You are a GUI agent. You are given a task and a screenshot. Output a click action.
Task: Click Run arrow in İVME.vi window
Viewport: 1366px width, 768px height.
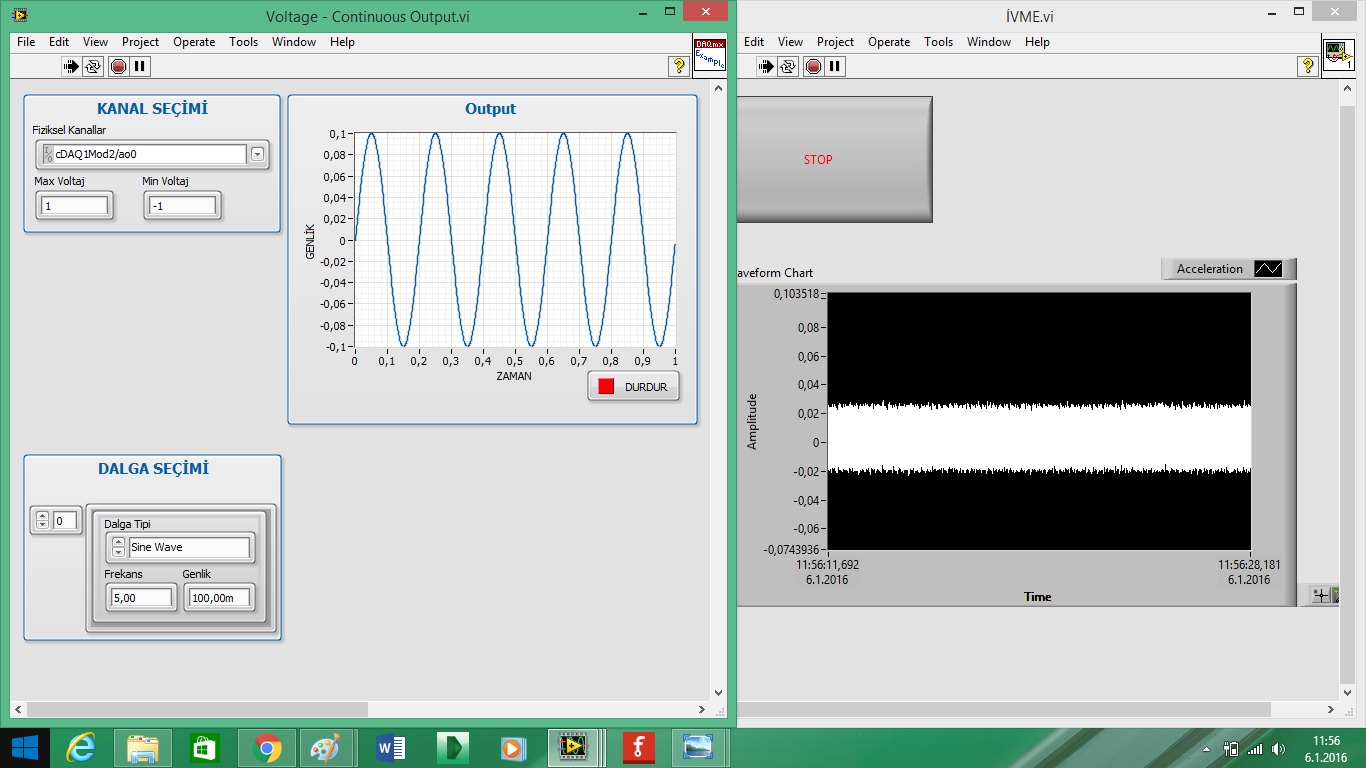click(x=766, y=66)
